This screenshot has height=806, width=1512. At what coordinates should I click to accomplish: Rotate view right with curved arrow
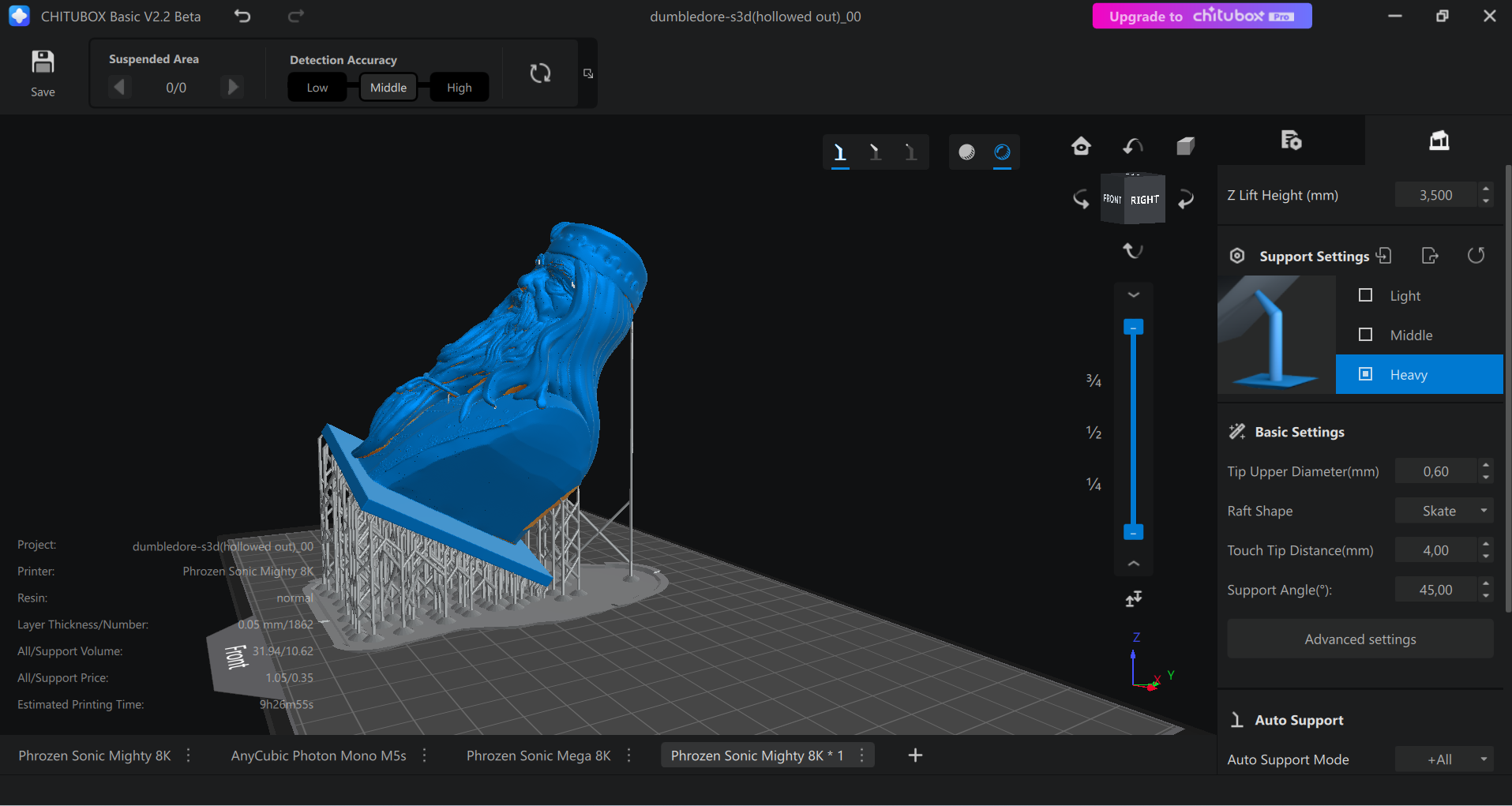coord(1185,199)
